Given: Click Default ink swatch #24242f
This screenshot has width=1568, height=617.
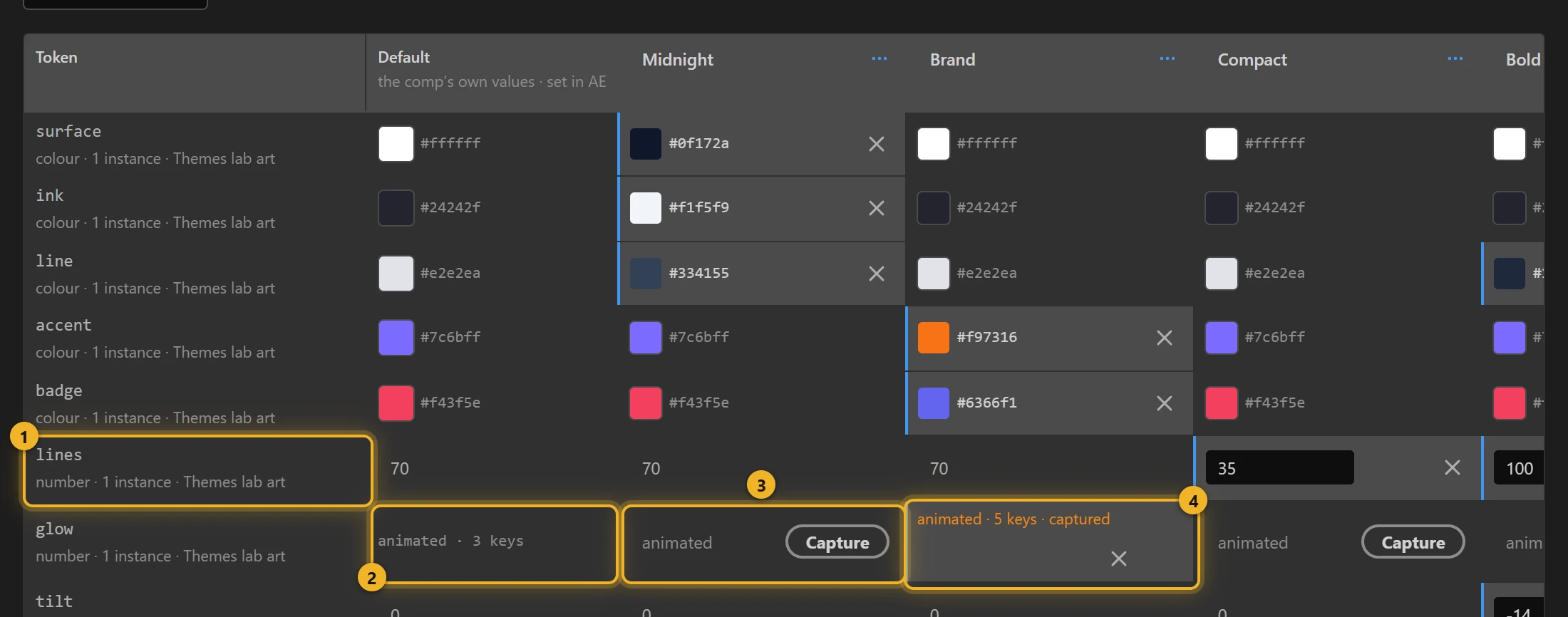Looking at the screenshot, I should (x=396, y=208).
